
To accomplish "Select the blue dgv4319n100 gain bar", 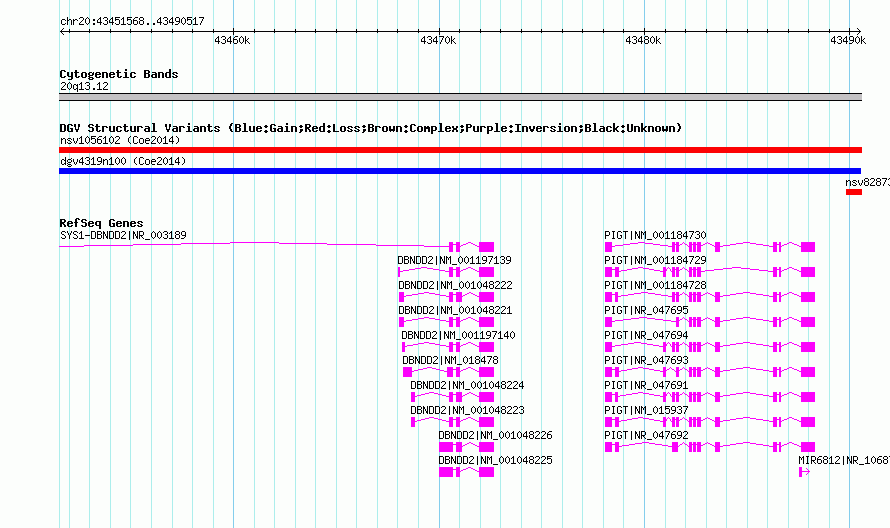I will pyautogui.click(x=460, y=171).
